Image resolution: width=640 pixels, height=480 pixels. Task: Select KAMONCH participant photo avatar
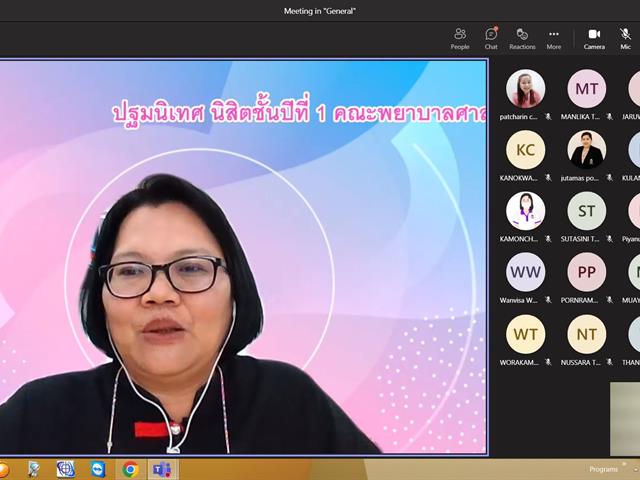click(x=525, y=211)
